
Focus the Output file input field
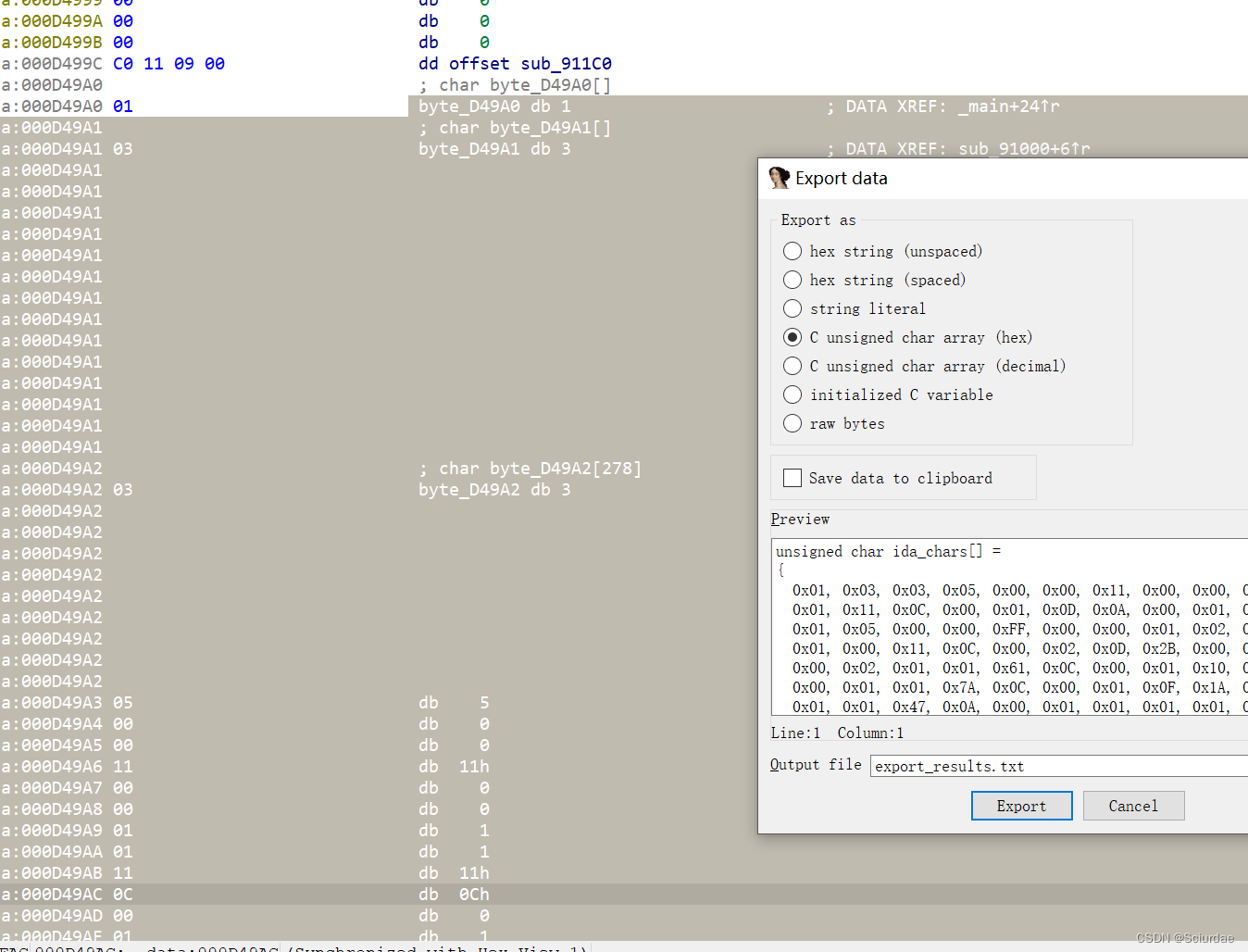[1059, 766]
